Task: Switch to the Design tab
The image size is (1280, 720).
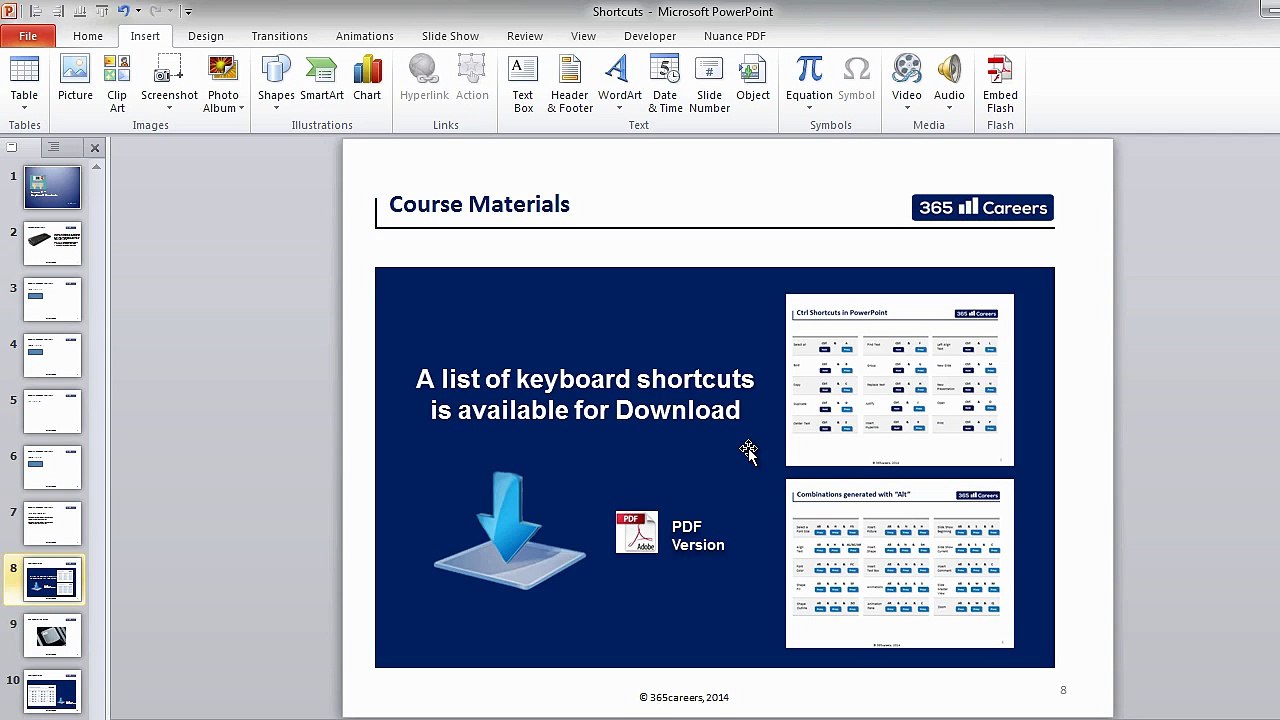Action: click(x=206, y=36)
